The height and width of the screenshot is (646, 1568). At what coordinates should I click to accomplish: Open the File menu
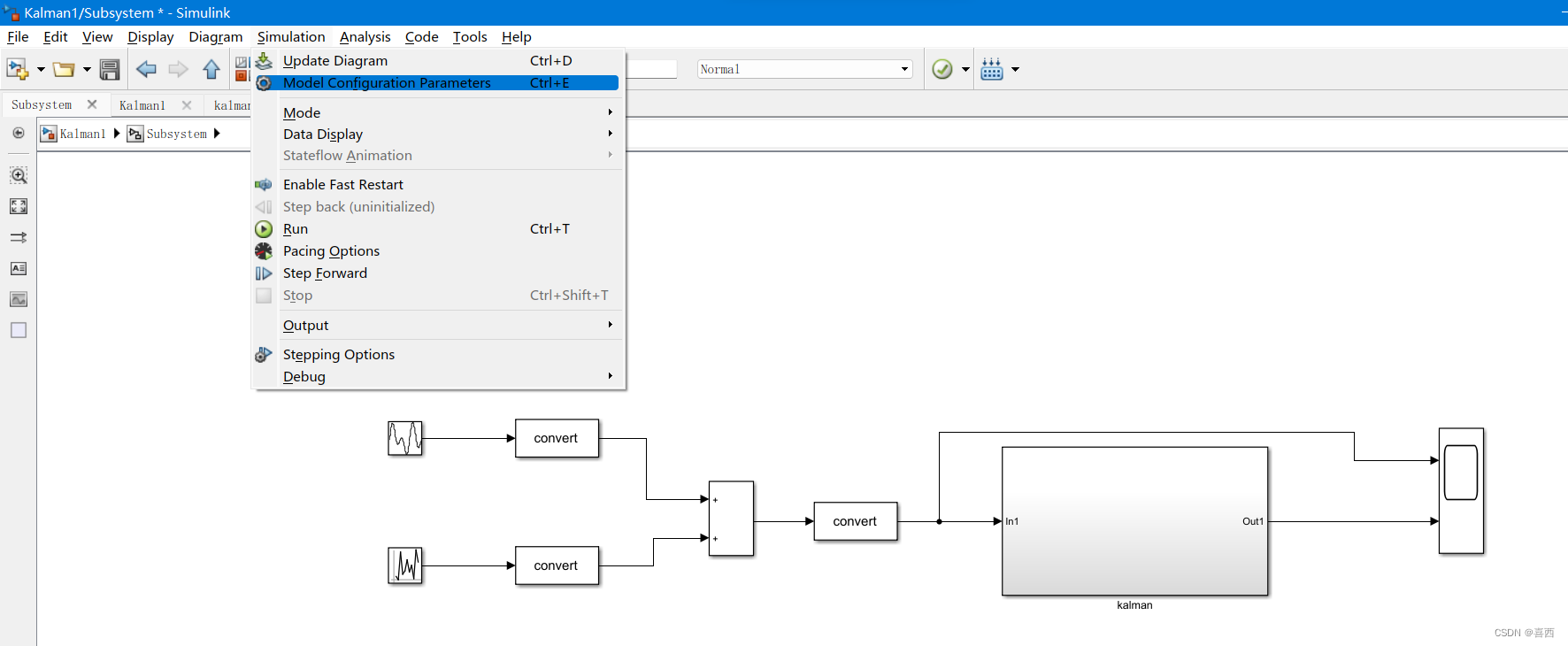18,36
